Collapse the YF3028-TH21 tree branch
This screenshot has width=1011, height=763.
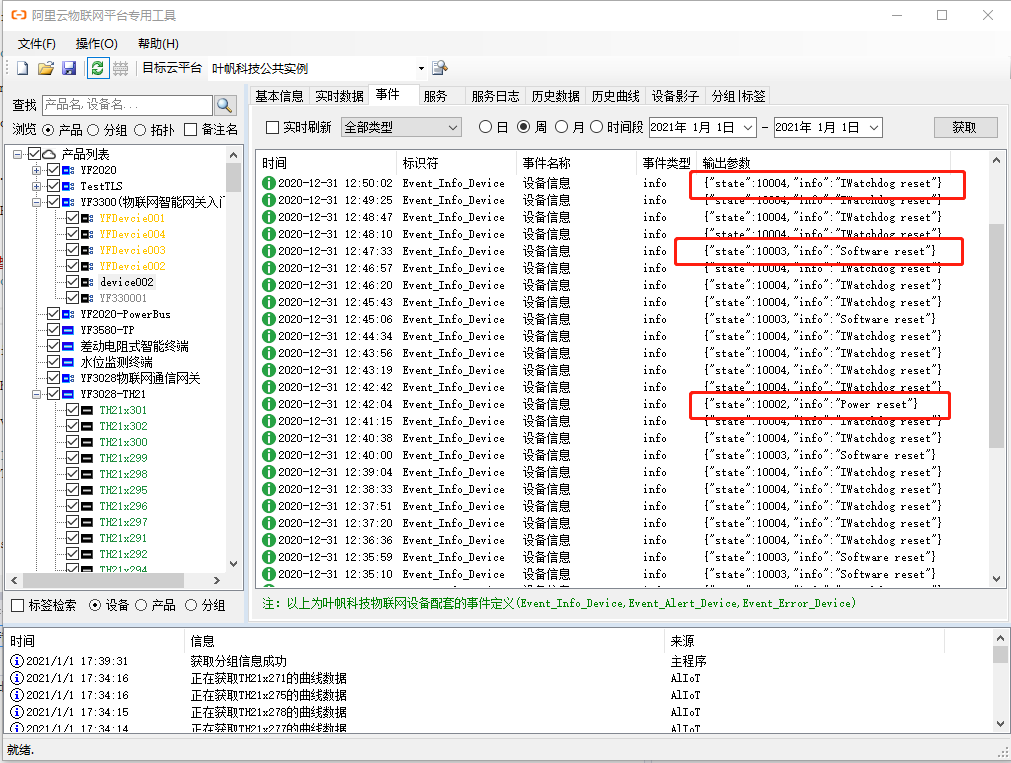[x=37, y=393]
